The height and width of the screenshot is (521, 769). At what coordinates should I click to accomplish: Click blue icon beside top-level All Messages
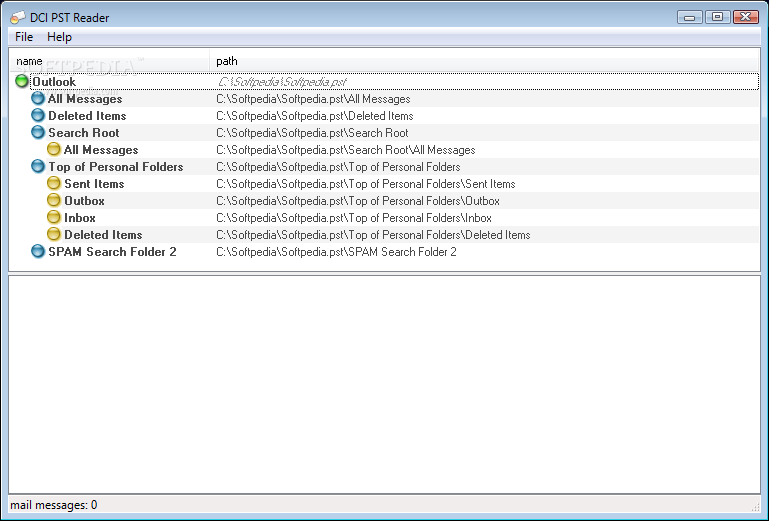[x=38, y=99]
